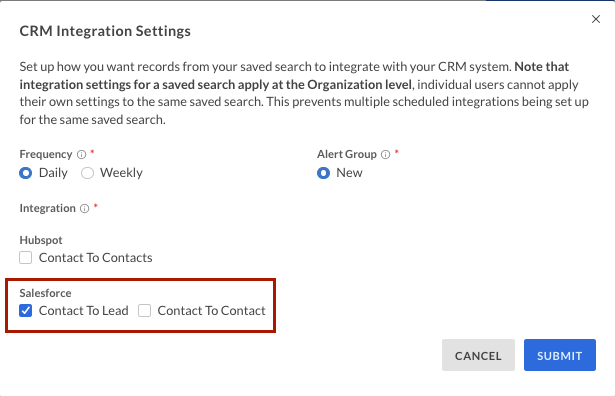This screenshot has height=396, width=615.
Task: Click the Salesforce section heading
Action: coord(45,293)
